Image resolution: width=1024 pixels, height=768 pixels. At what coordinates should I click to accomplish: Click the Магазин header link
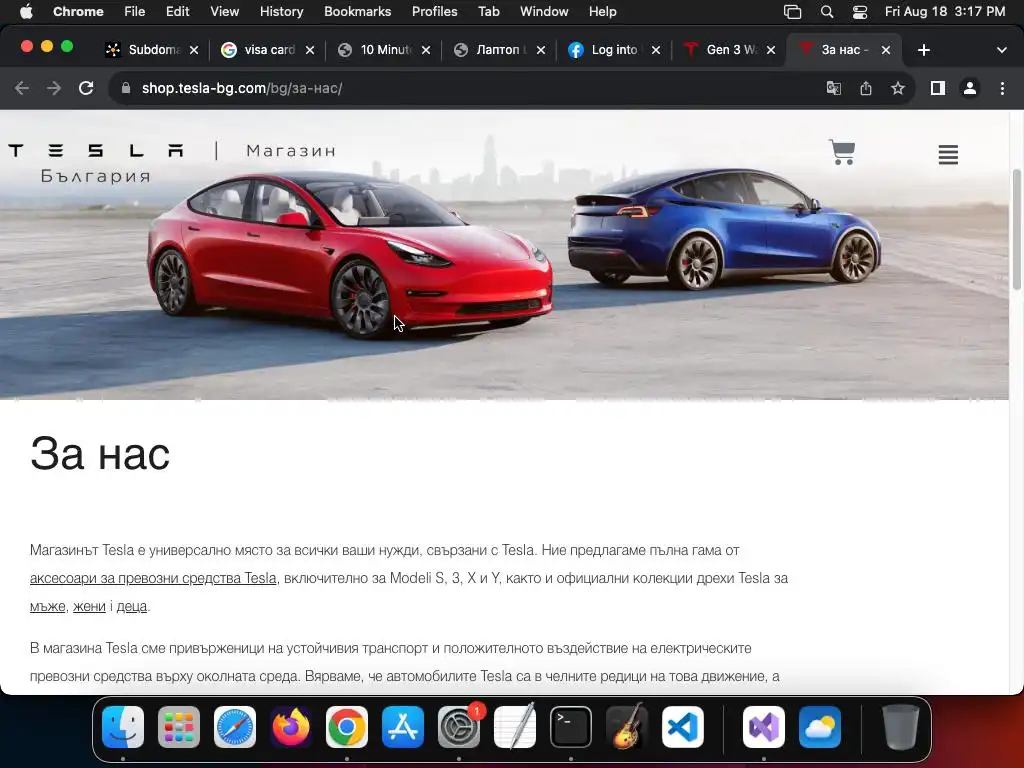tap(291, 151)
